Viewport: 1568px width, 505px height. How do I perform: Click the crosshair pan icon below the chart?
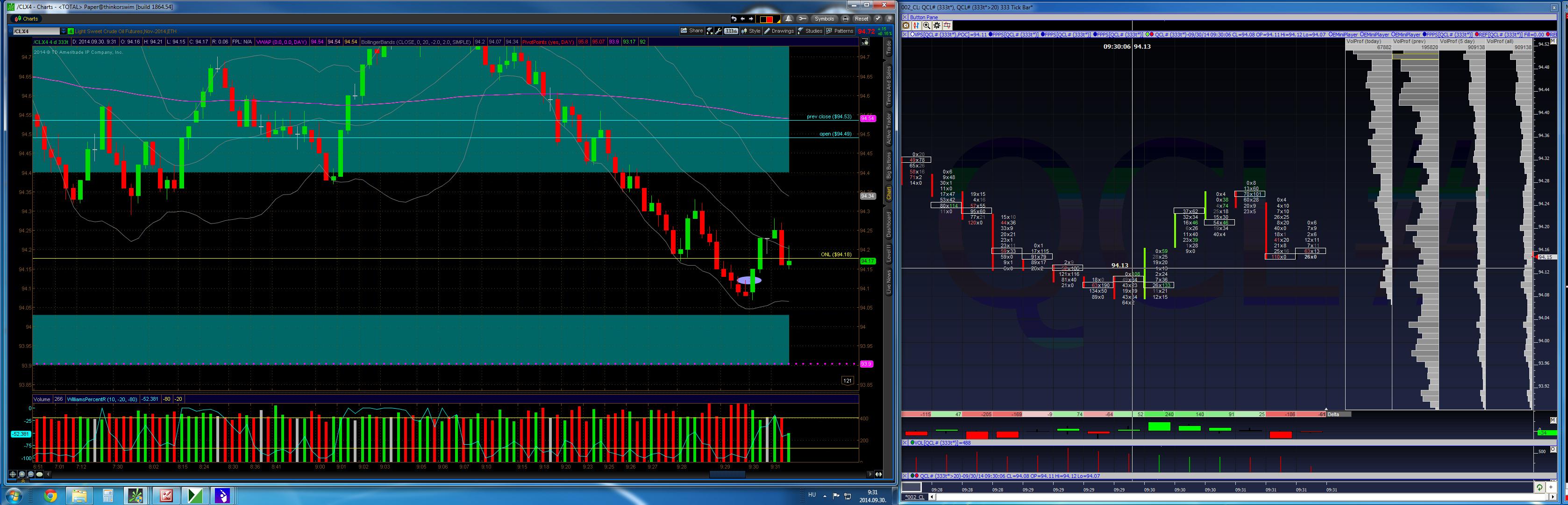pyautogui.click(x=13, y=474)
